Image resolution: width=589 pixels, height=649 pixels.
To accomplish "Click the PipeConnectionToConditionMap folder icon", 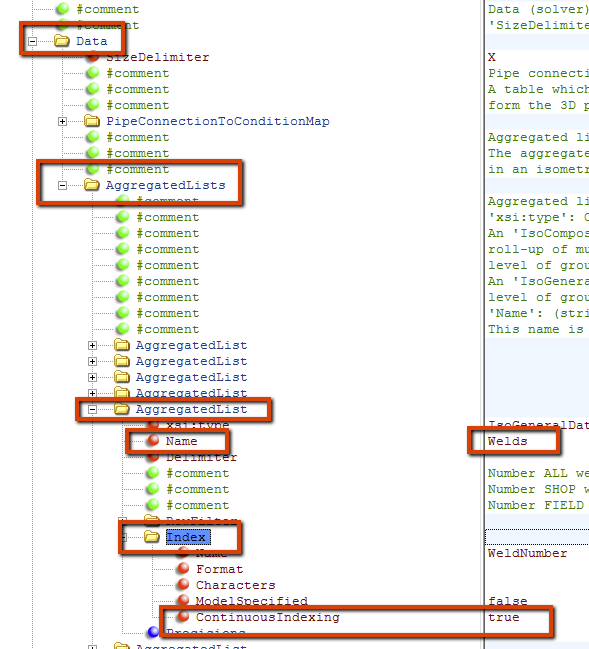I will tap(92, 121).
